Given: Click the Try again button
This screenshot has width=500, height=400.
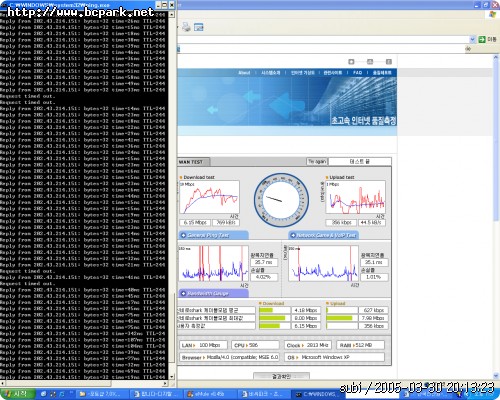Looking at the screenshot, I should point(317,162).
